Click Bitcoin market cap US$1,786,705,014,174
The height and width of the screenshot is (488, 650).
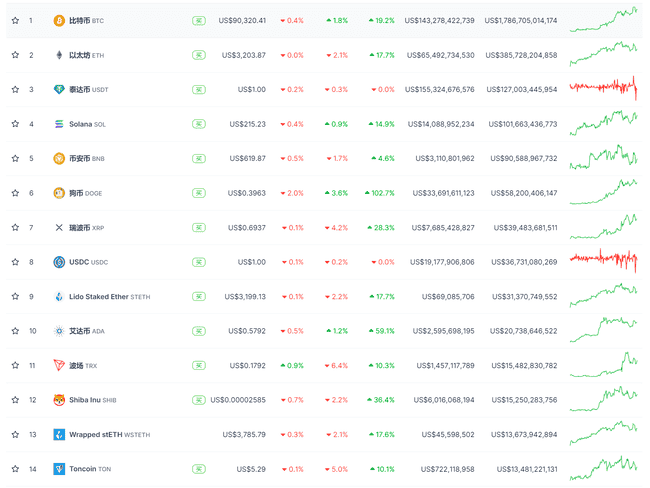coord(521,20)
